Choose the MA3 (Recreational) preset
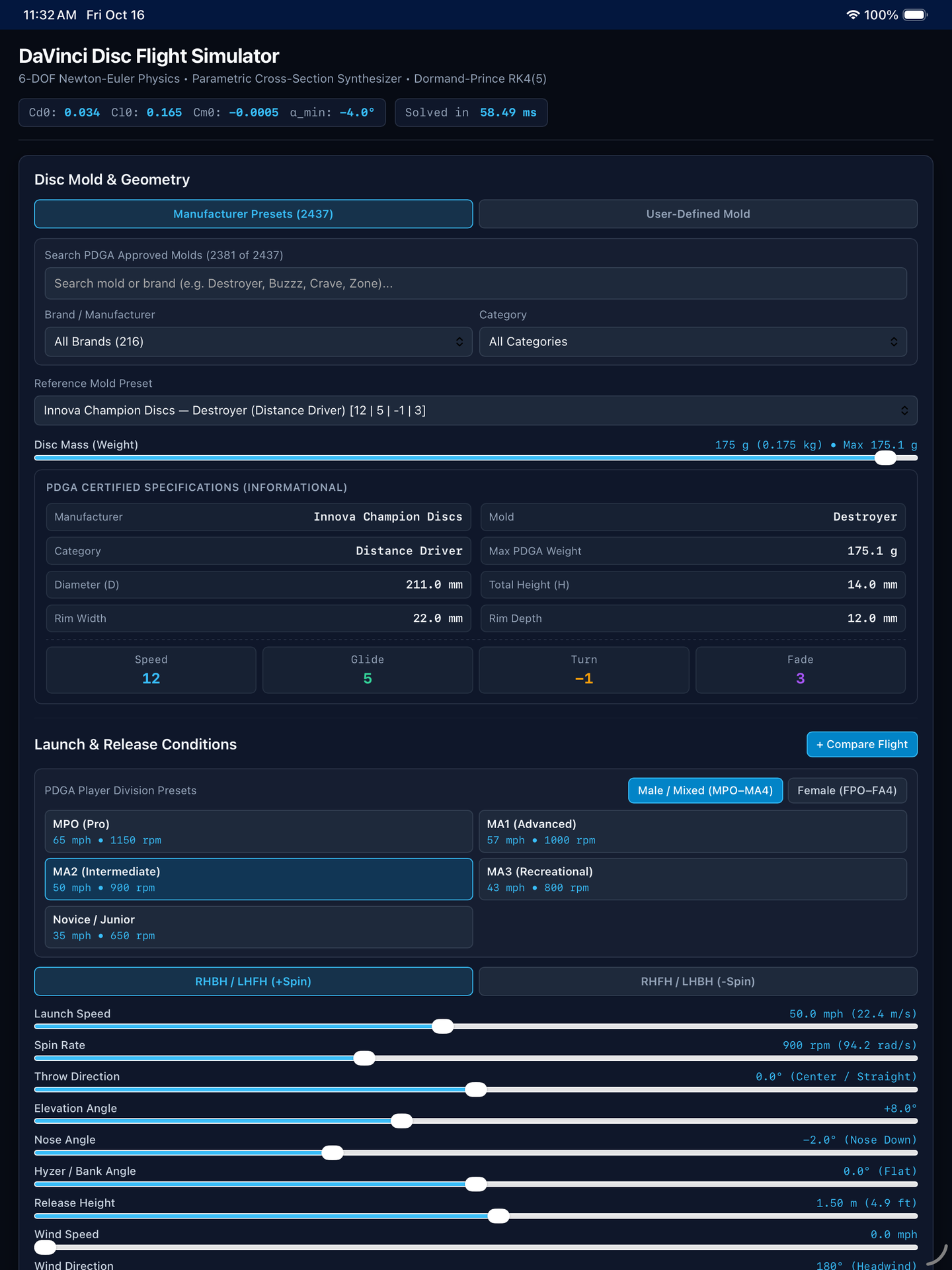Viewport: 952px width, 1270px height. 693,879
